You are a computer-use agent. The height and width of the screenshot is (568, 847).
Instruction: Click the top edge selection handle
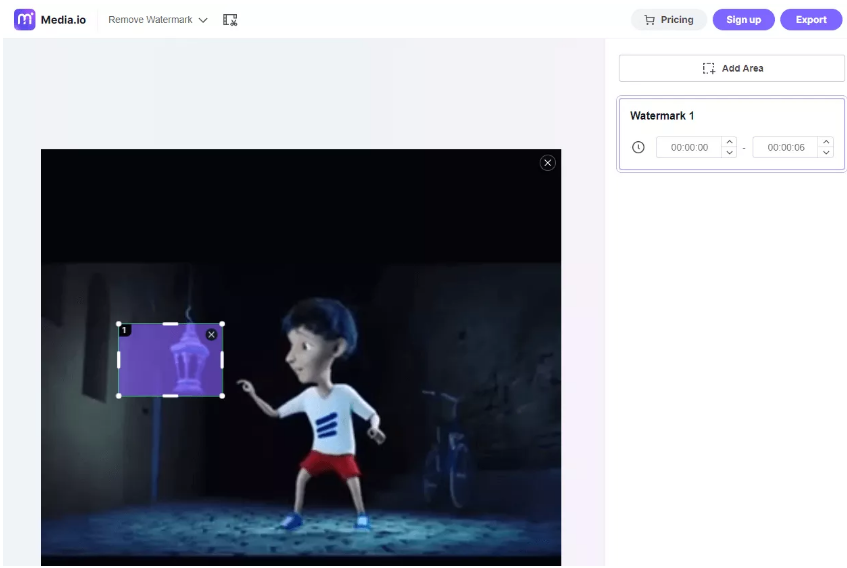[170, 324]
